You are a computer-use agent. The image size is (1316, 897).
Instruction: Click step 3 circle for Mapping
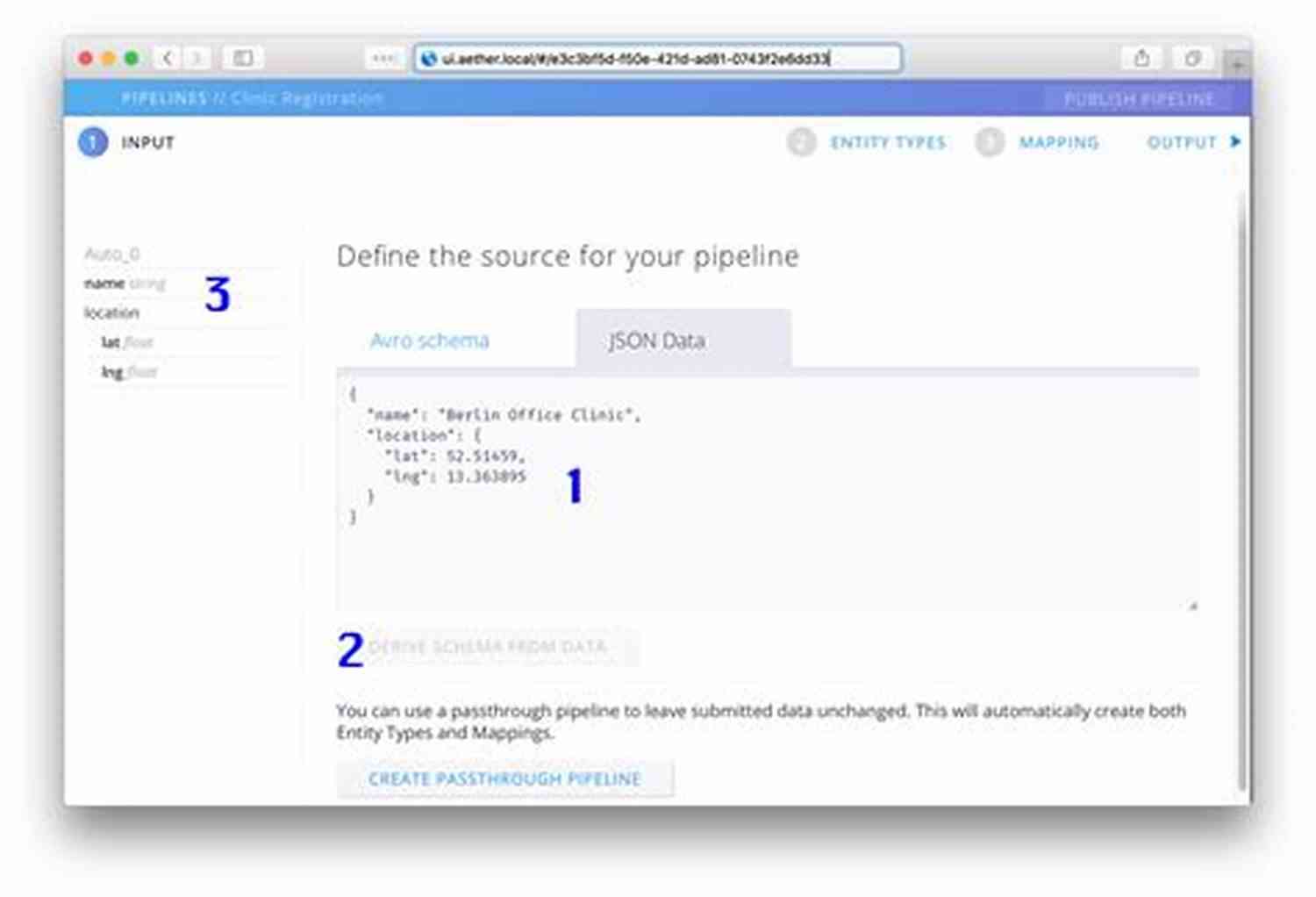pos(990,142)
